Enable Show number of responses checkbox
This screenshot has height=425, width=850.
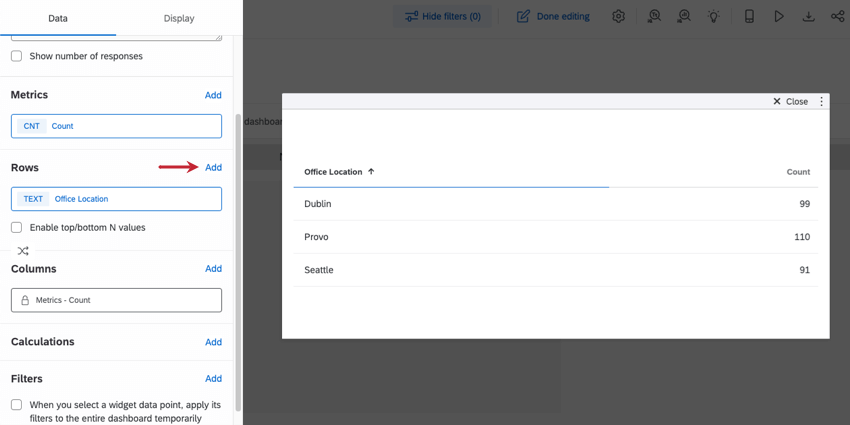(17, 56)
